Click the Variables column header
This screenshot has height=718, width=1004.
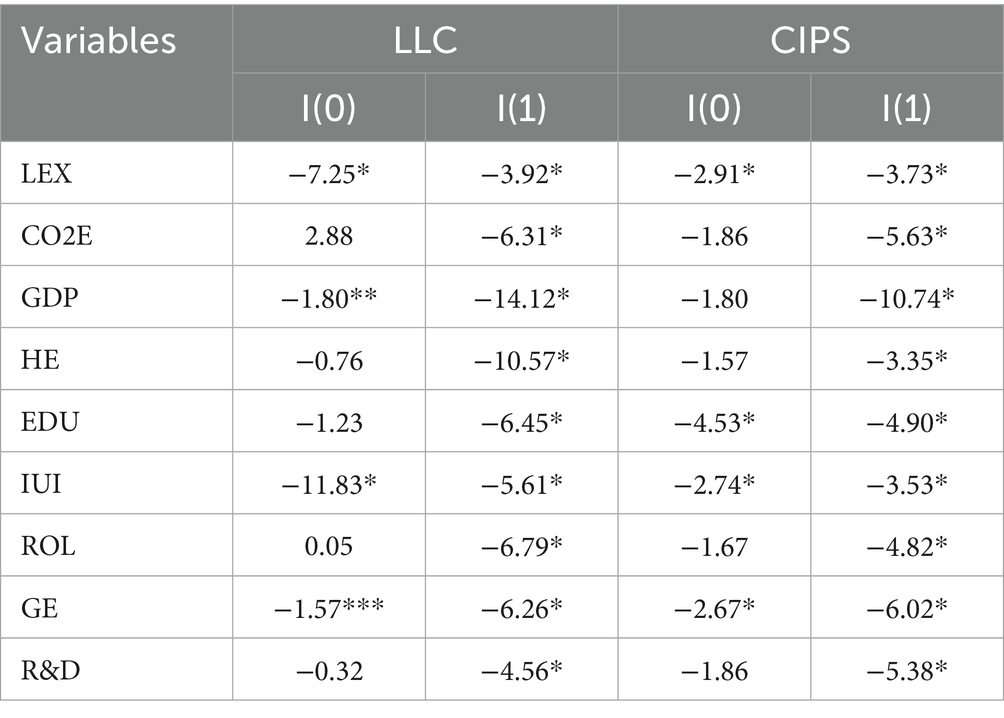99,40
